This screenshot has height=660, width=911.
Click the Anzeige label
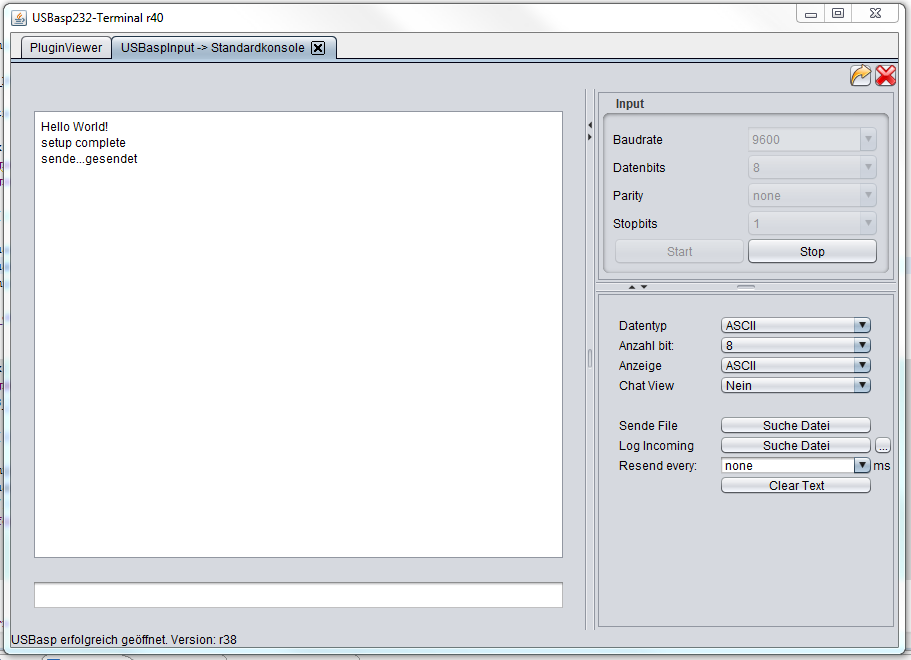(x=640, y=365)
